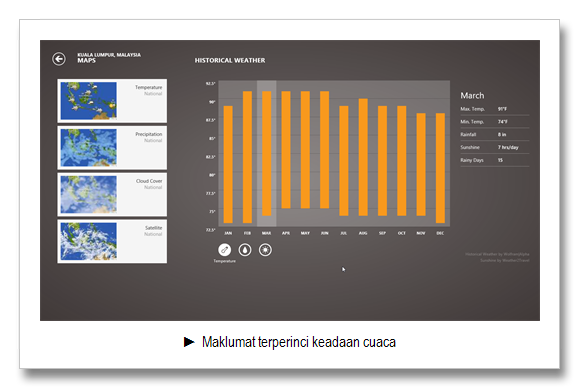Click the HISTORICAL WEATHER heading
Viewport: 580px width, 389px height.
click(230, 60)
